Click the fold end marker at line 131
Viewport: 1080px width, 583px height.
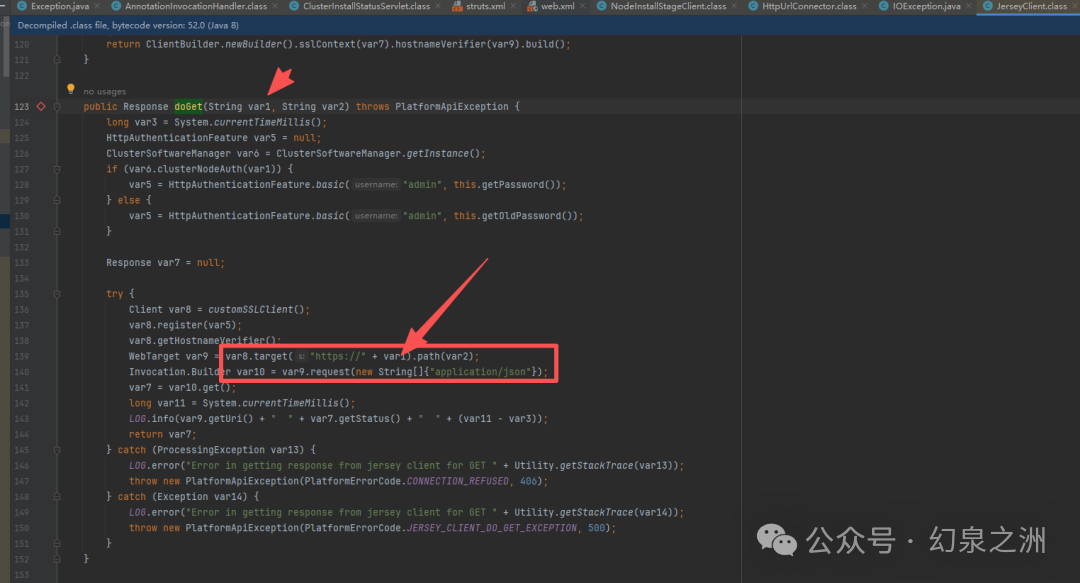(x=57, y=232)
